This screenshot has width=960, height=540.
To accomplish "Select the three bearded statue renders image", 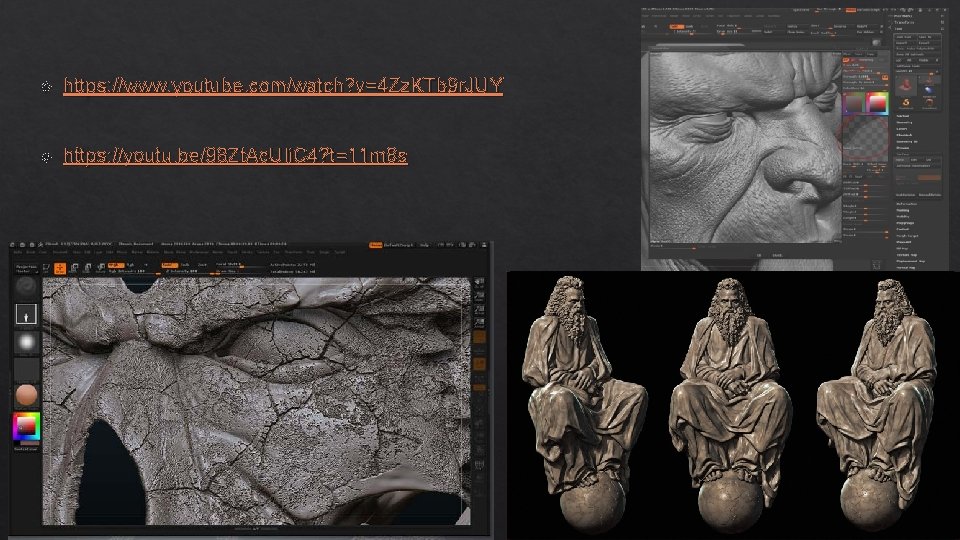I will click(731, 405).
